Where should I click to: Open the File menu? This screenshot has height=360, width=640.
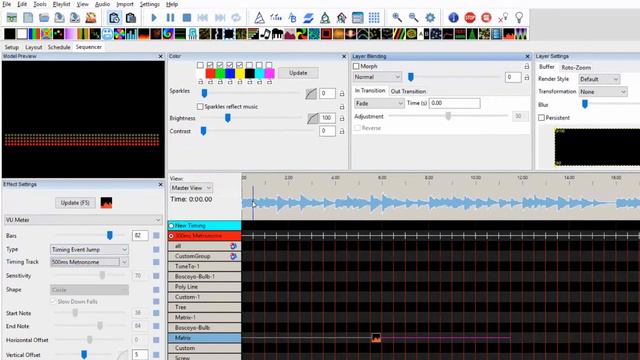pos(7,4)
